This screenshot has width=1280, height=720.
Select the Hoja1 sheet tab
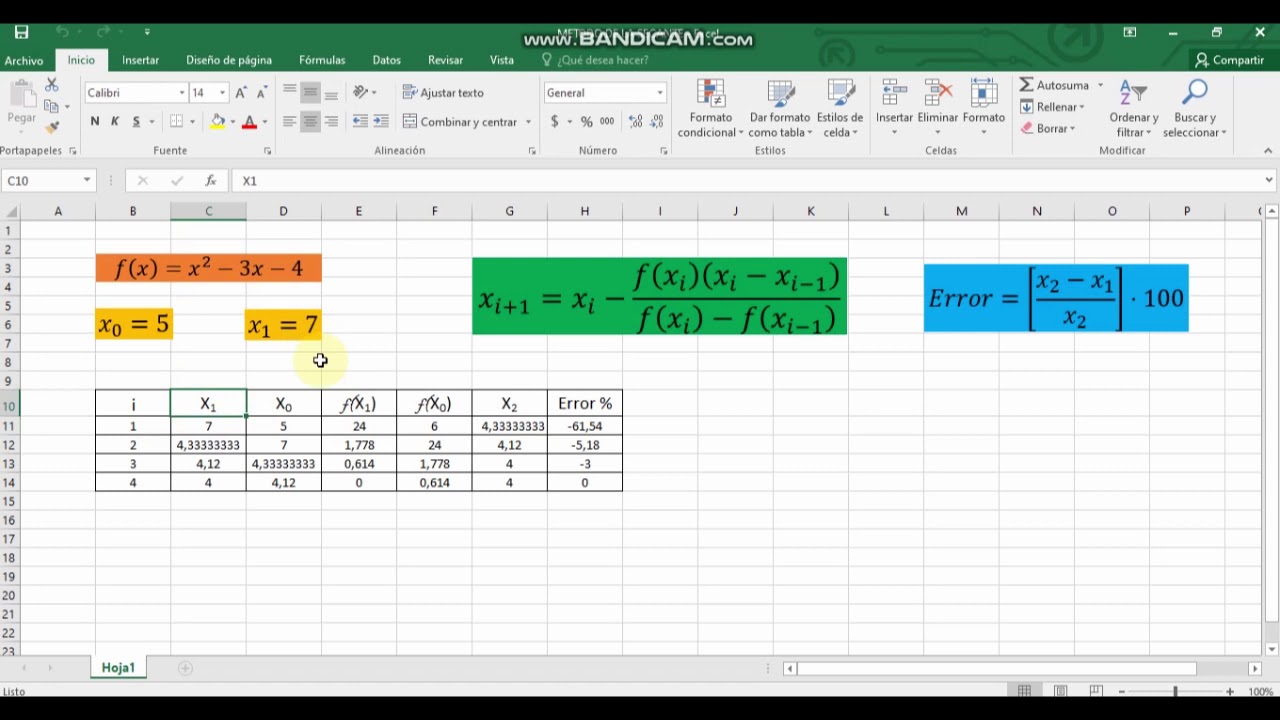pos(118,668)
